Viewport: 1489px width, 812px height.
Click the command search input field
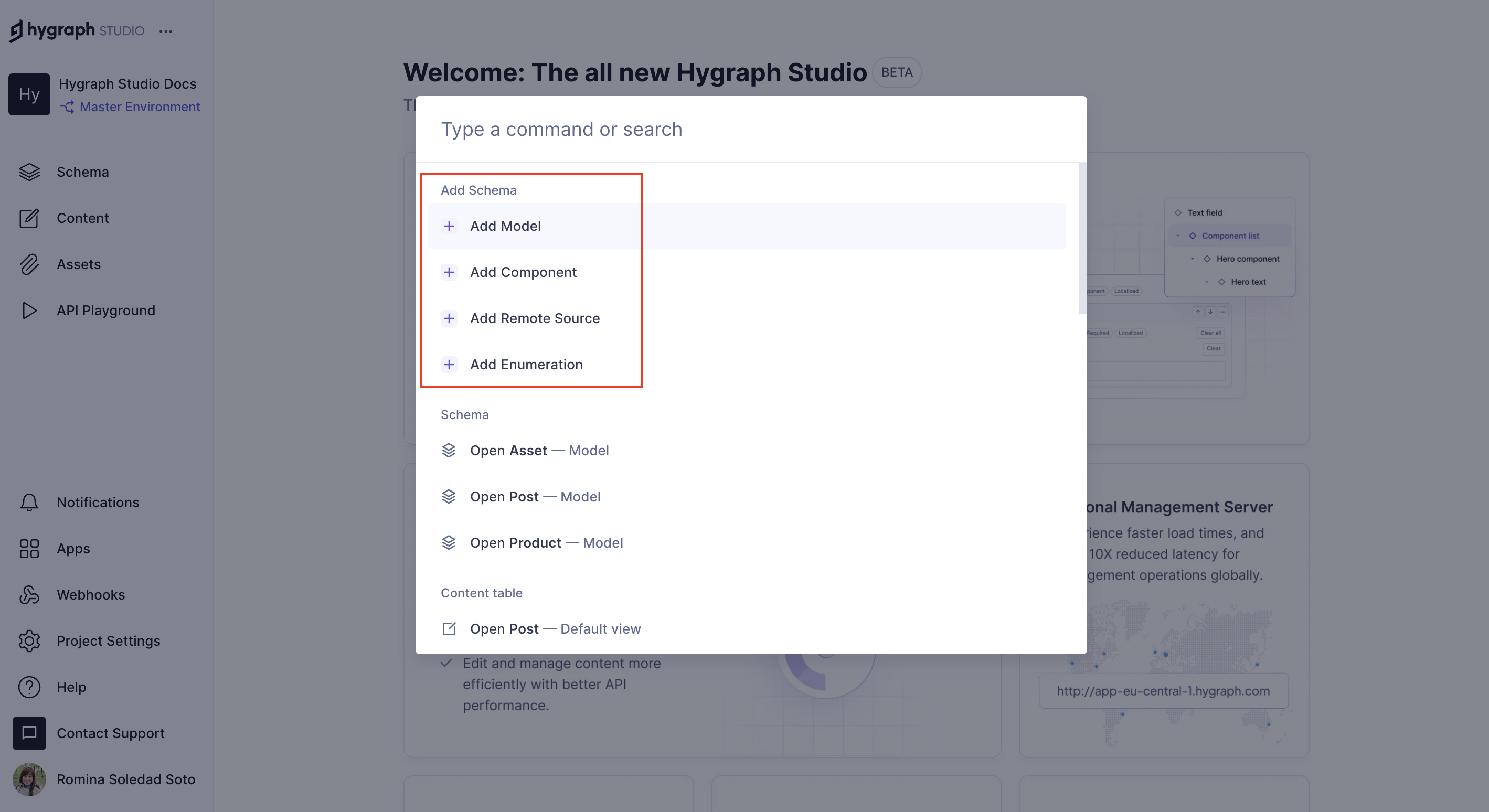tap(751, 128)
